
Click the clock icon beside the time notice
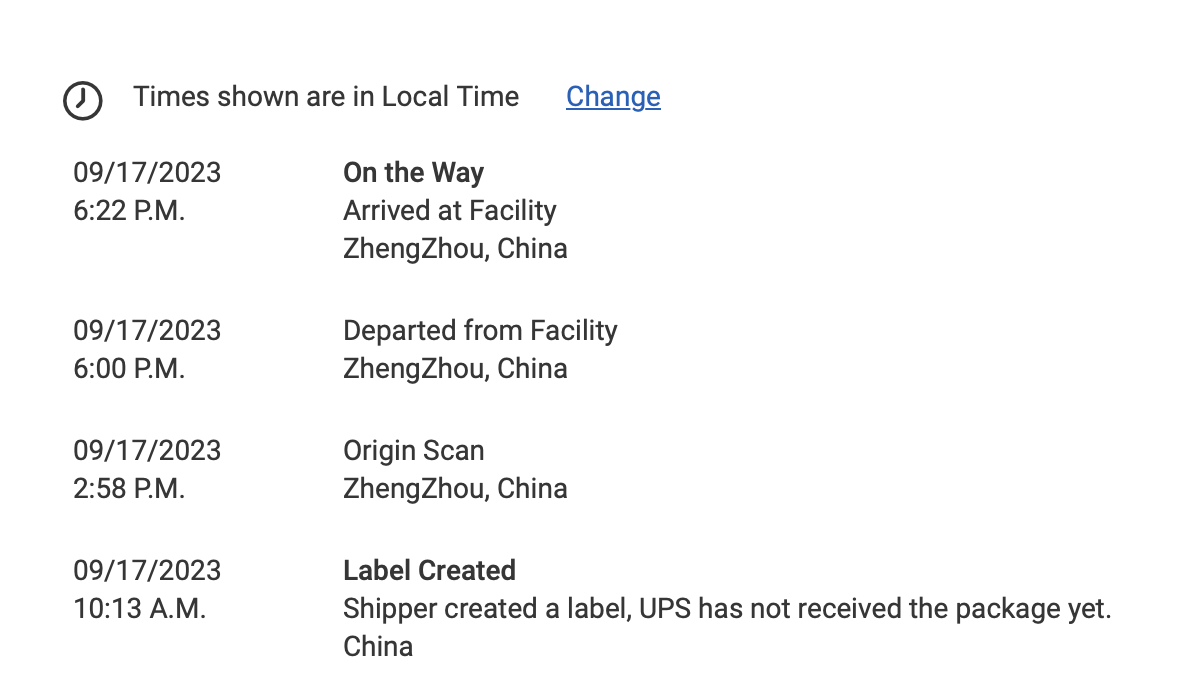click(83, 100)
